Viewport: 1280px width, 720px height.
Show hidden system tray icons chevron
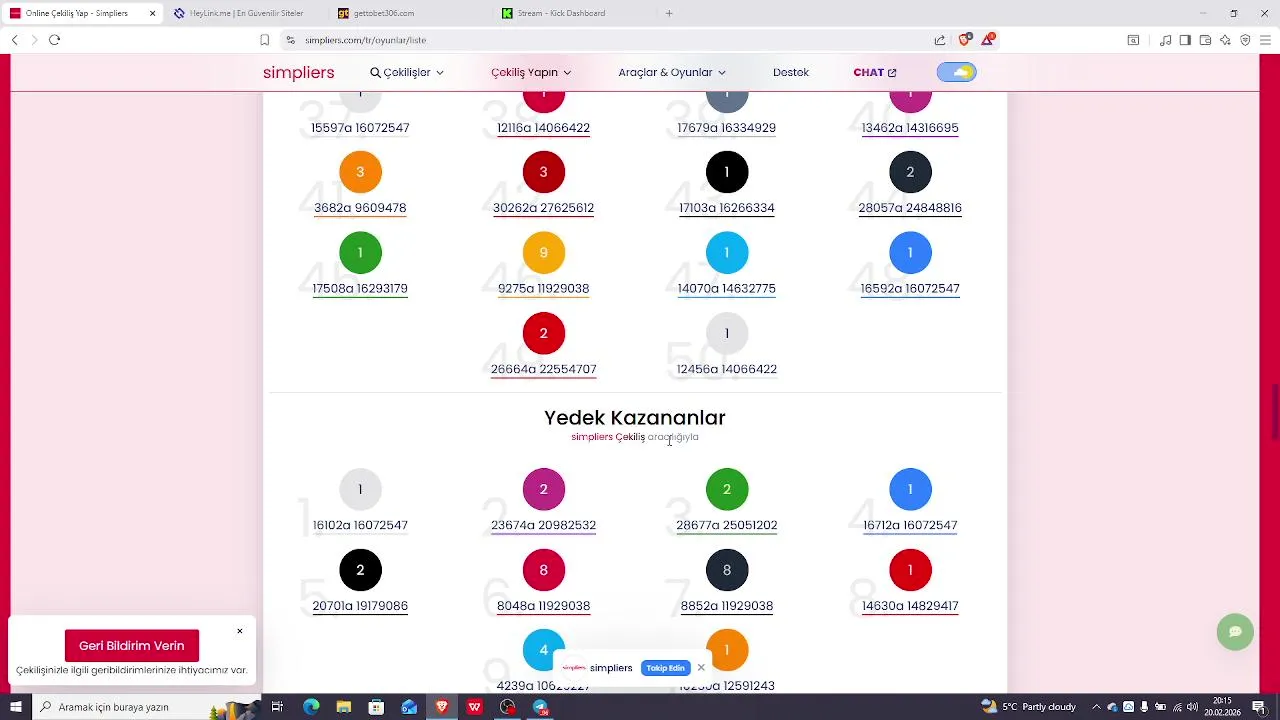tap(1096, 707)
